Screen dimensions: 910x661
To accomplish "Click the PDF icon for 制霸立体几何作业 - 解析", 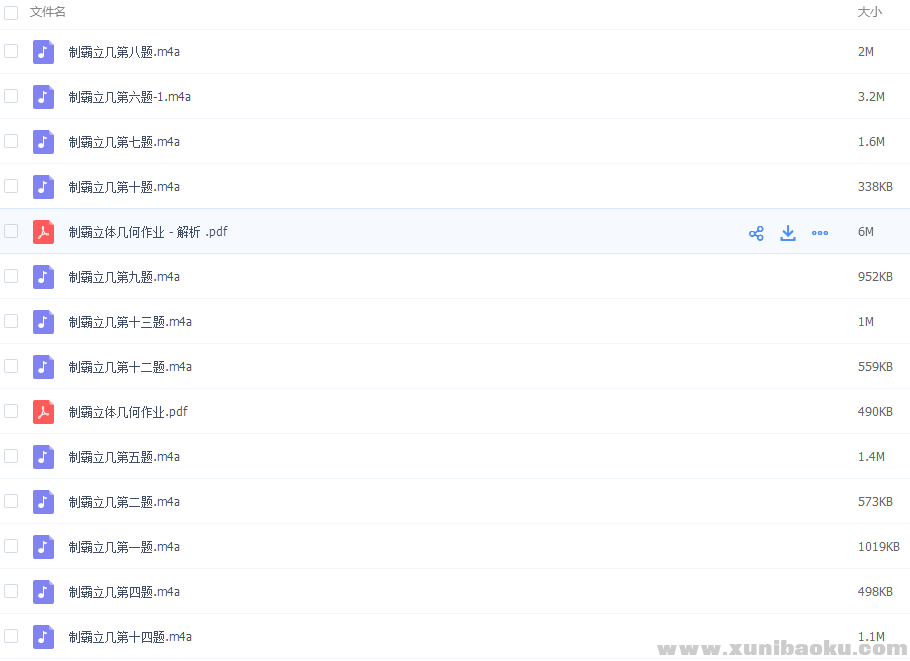I will click(x=43, y=232).
